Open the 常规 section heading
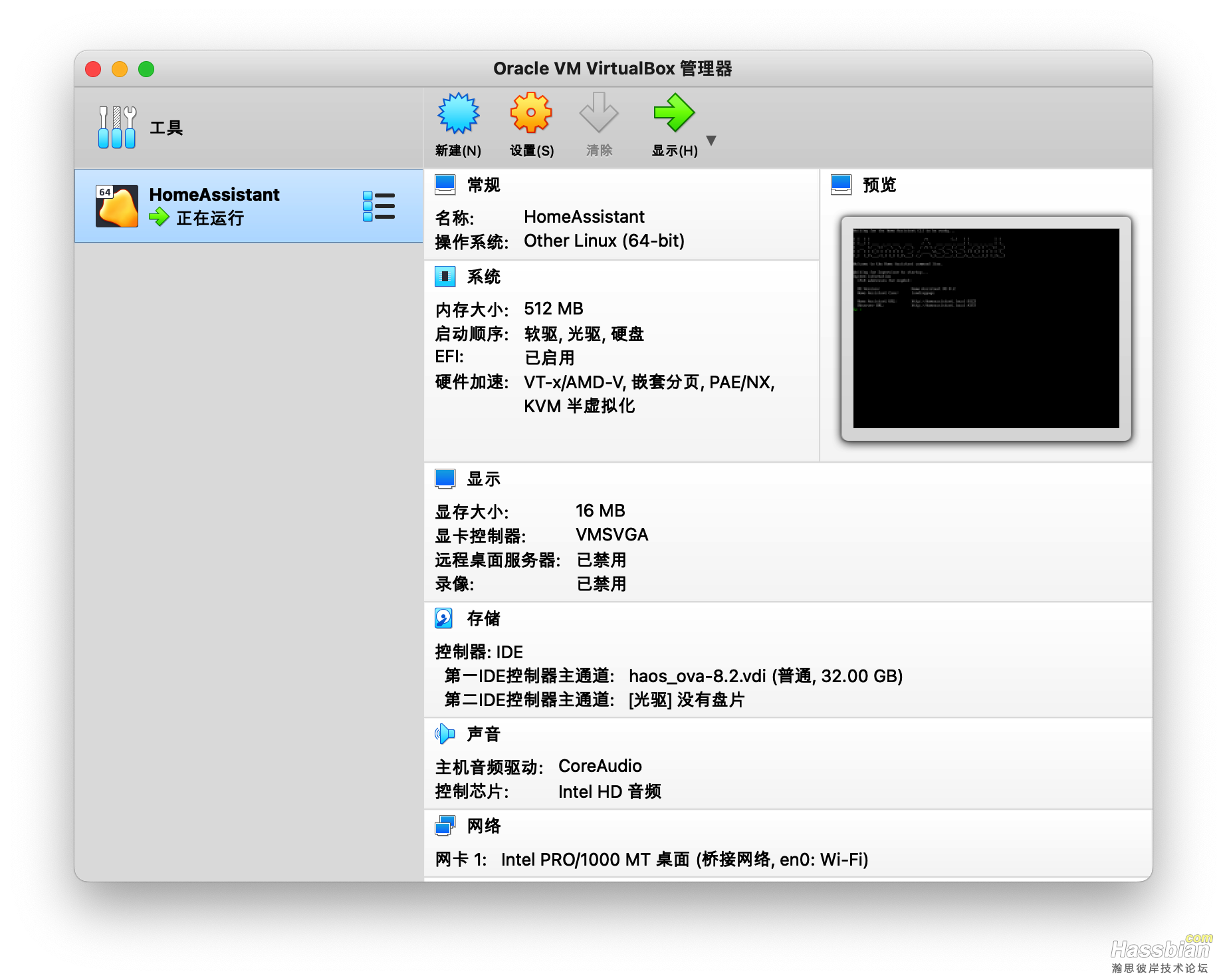Screen dimensions: 1227x980 point(483,185)
